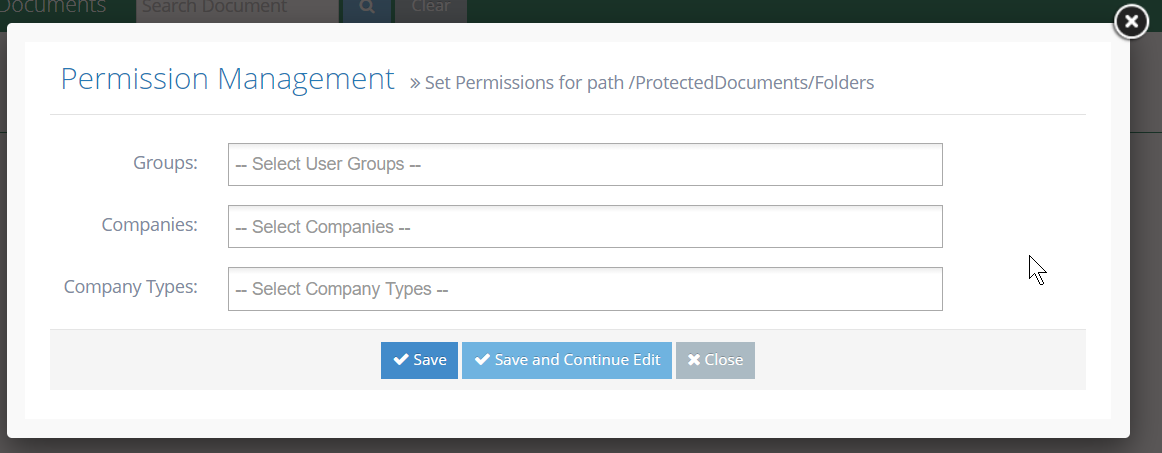Click the path text /ProtectedDocuments/Folders
The image size is (1162, 453).
coord(751,82)
